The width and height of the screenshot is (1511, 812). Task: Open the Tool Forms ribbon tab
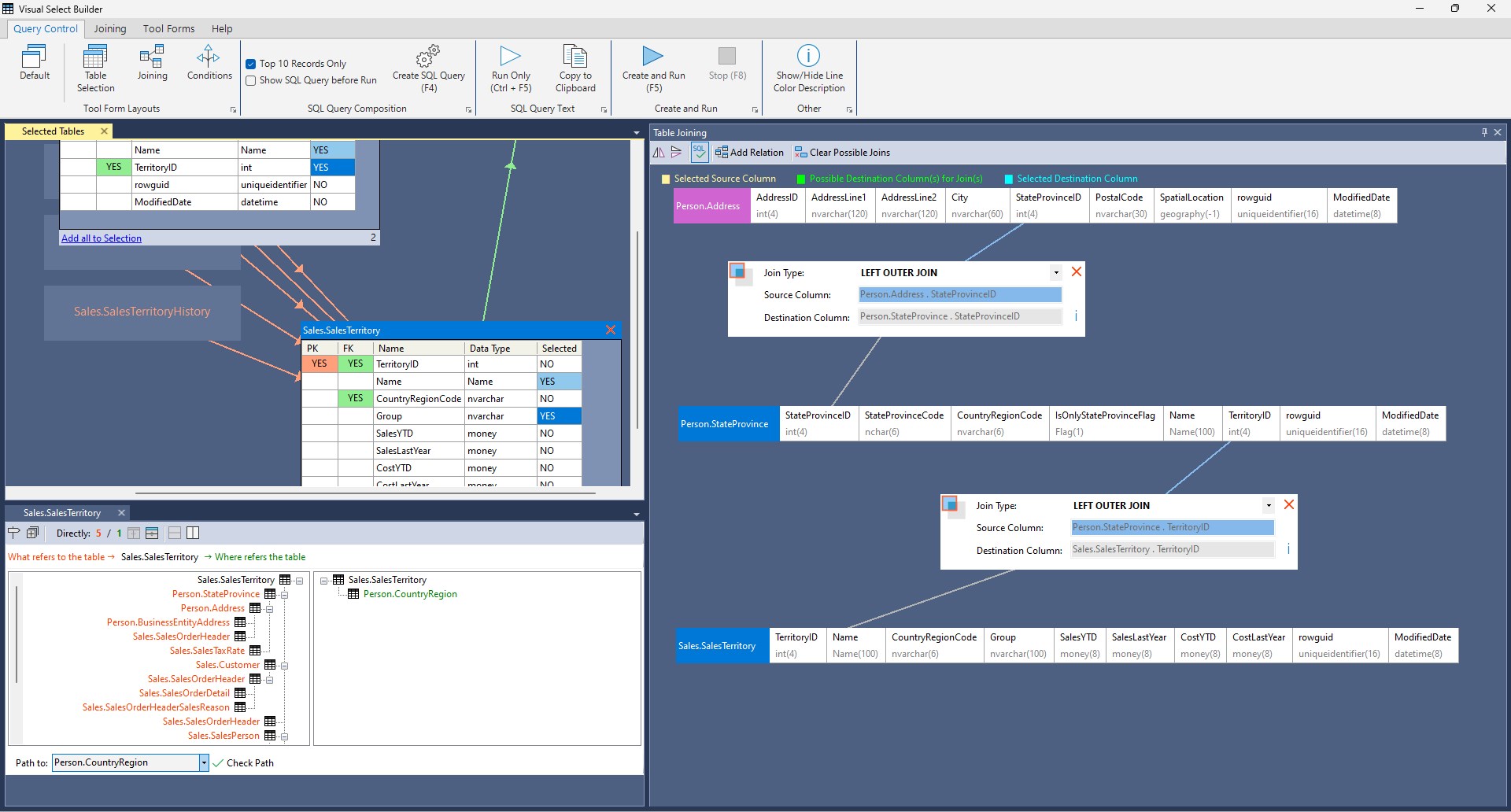pos(168,28)
